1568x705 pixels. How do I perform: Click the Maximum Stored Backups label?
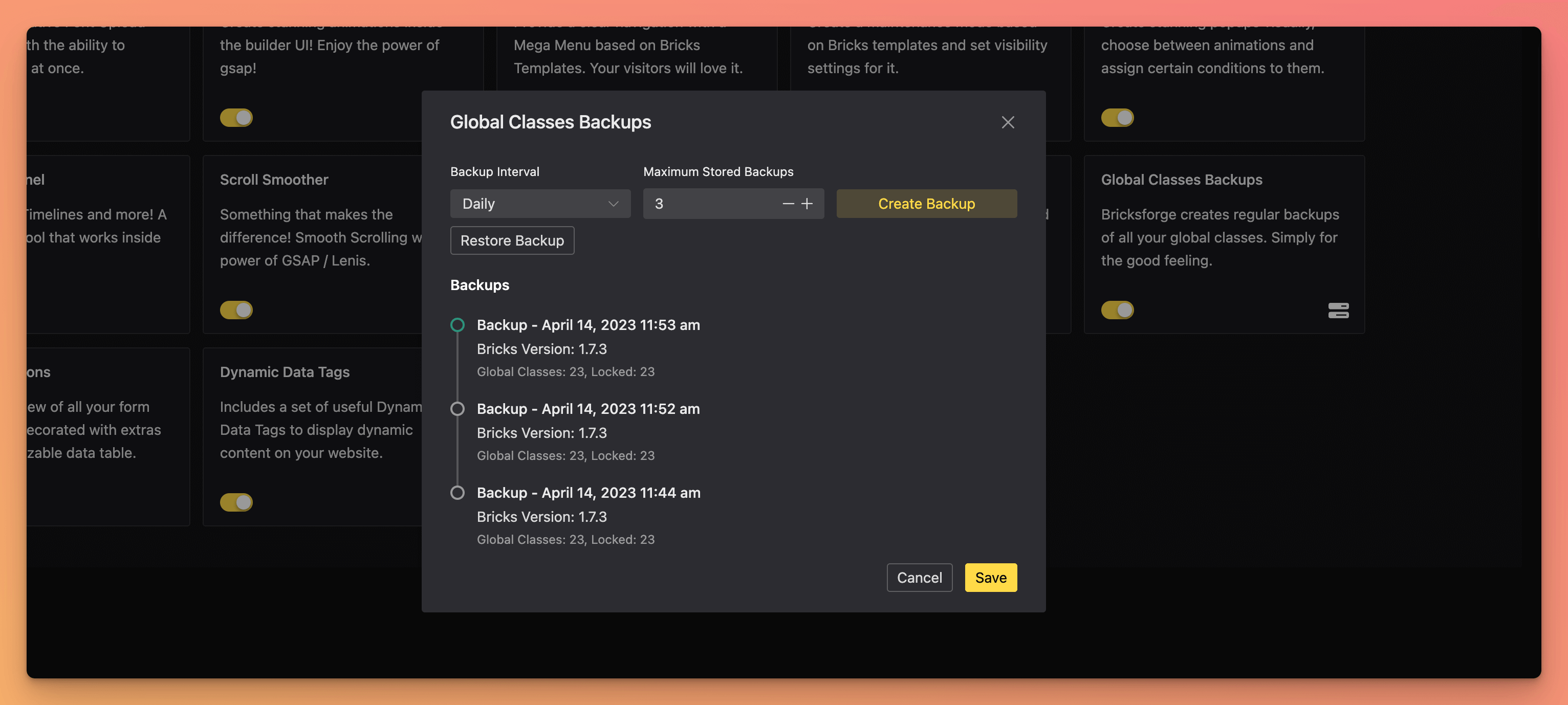[x=717, y=171]
